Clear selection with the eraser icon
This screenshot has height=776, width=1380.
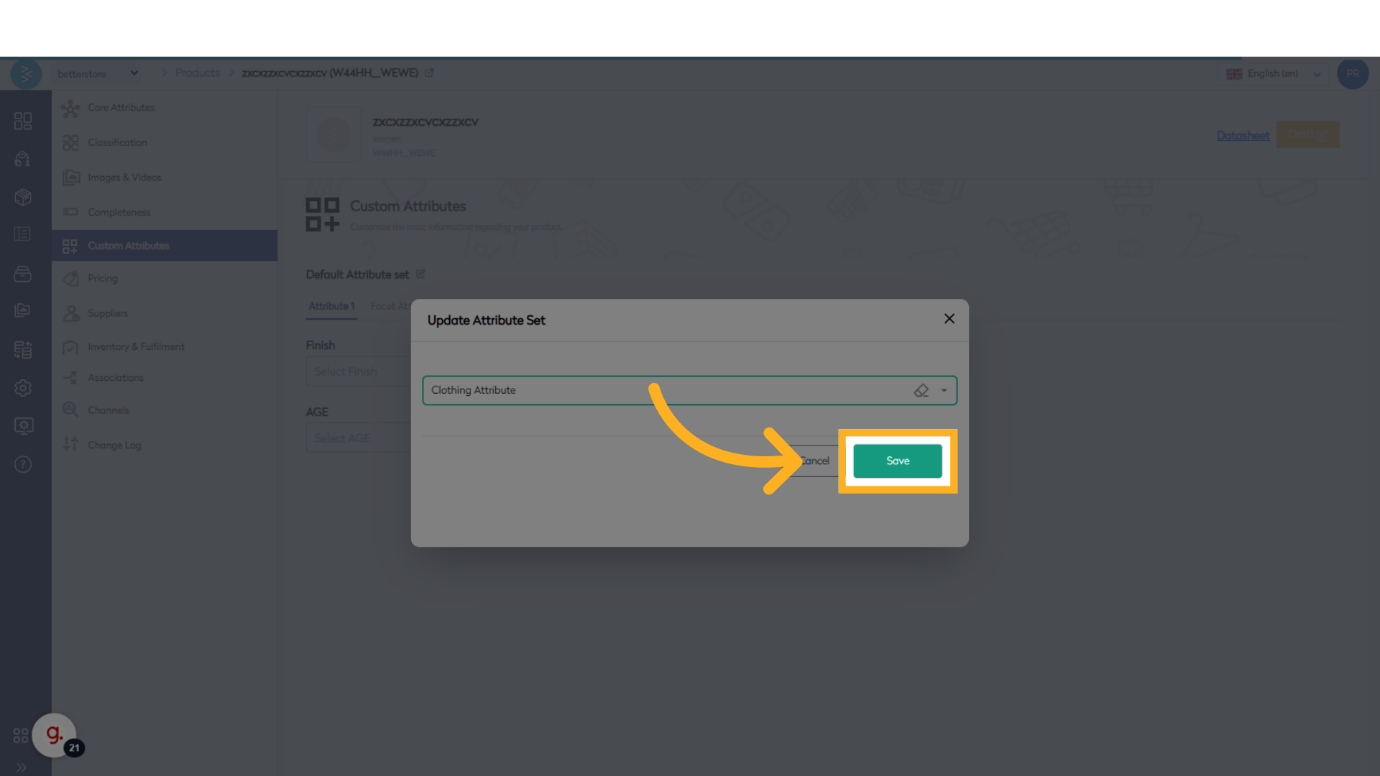(x=921, y=390)
